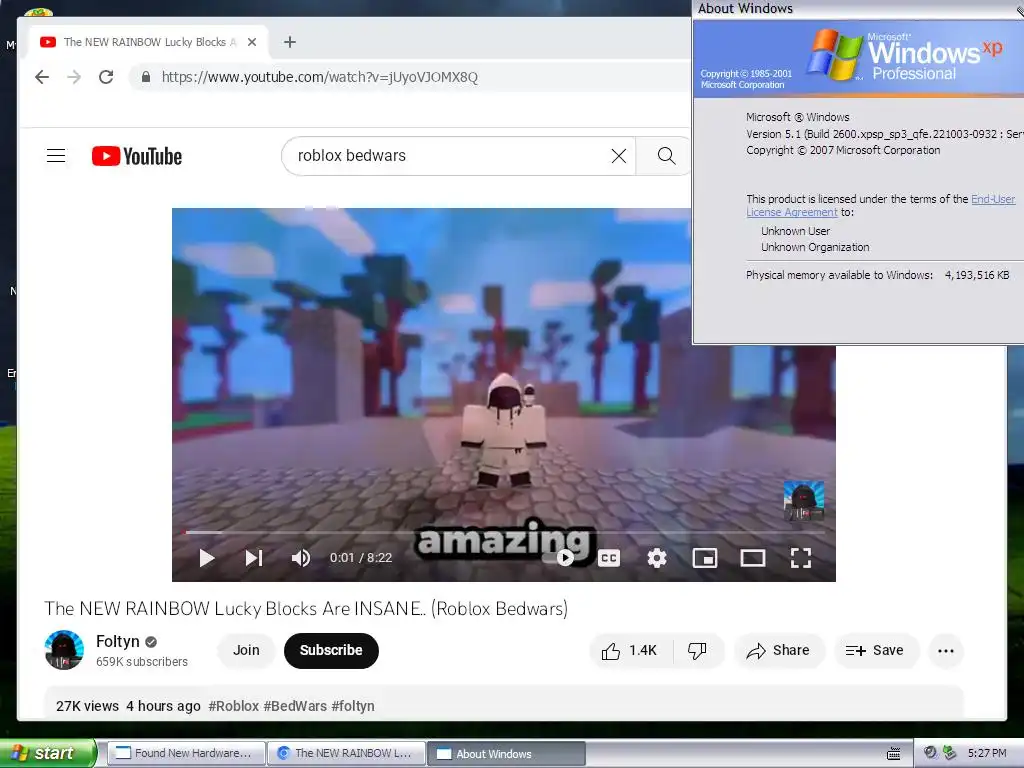Open the Windows start menu
The width and height of the screenshot is (1024, 768).
click(x=47, y=753)
